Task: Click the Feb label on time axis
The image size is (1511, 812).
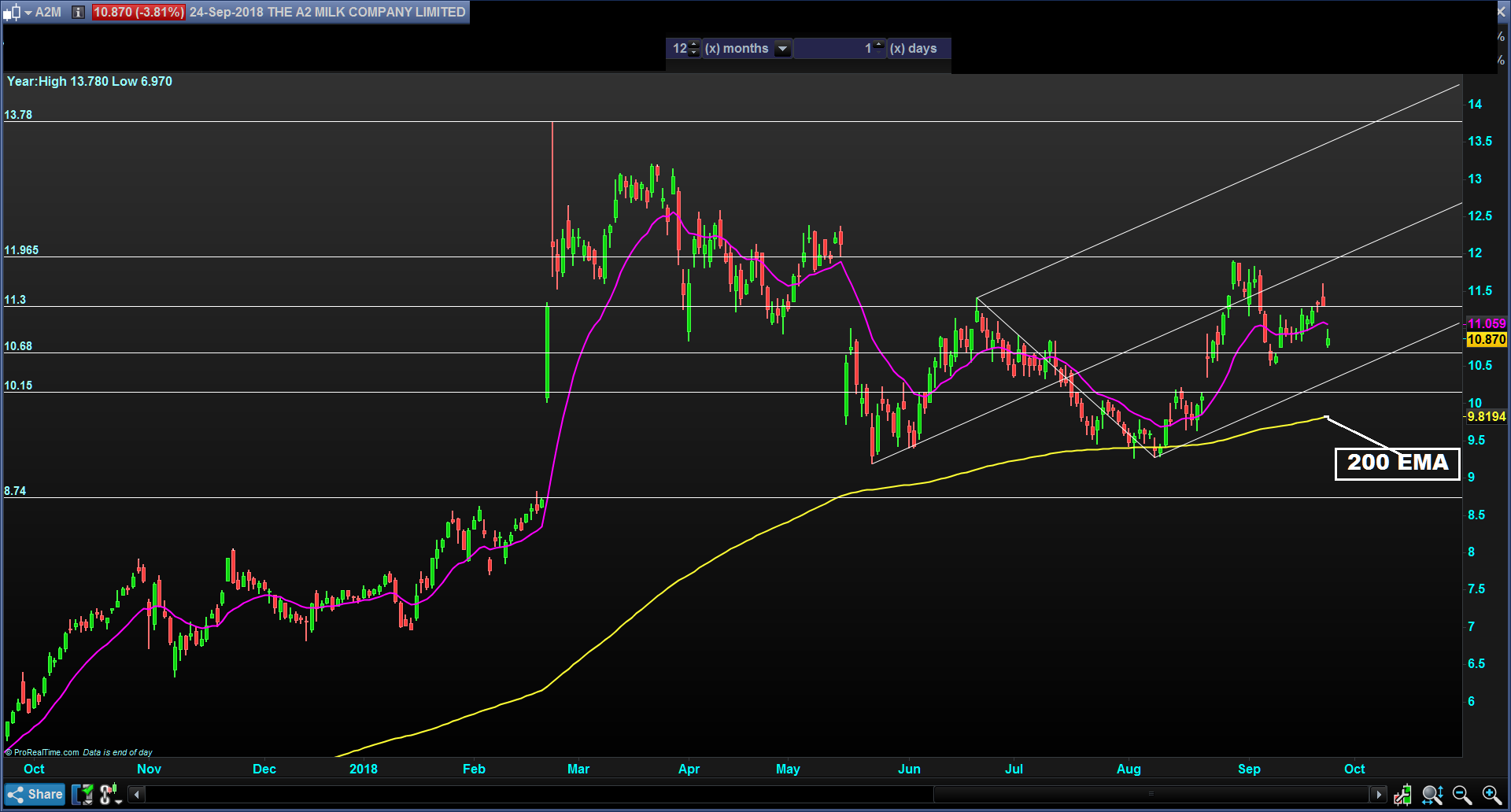Action: tap(474, 770)
